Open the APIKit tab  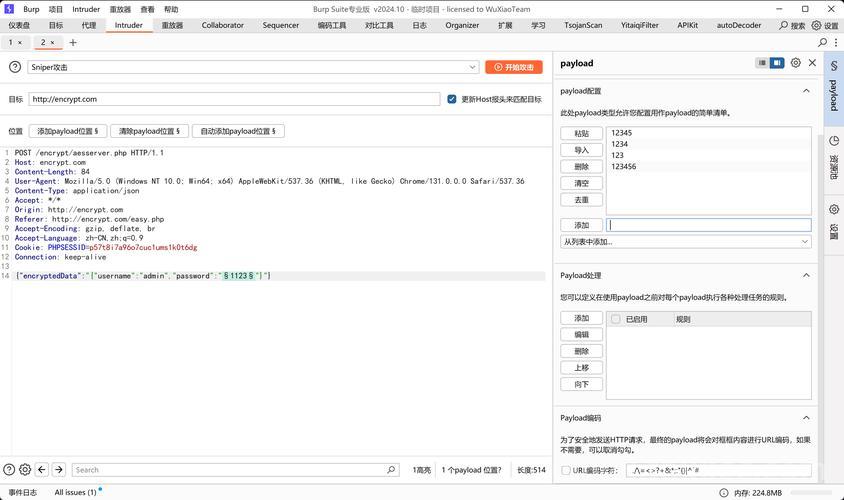click(687, 25)
